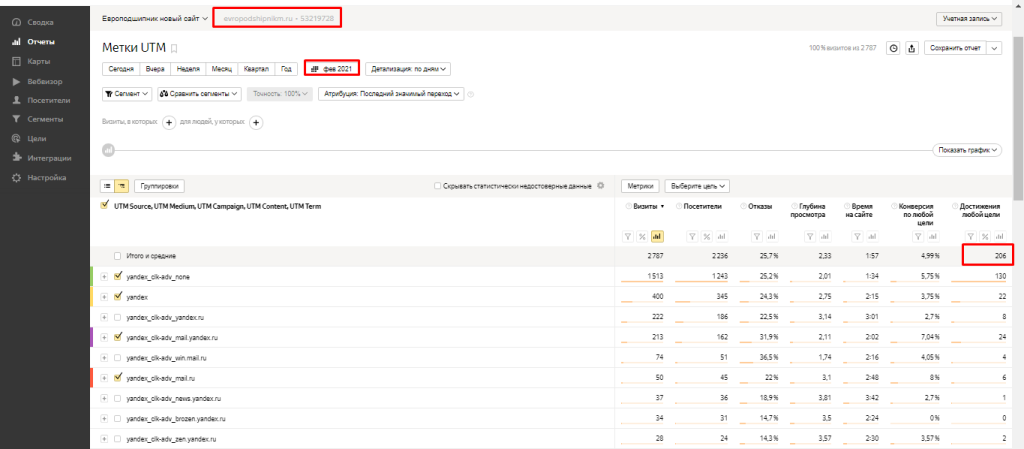Click the Сохранить отчет button
This screenshot has width=1024, height=449.
(954, 48)
